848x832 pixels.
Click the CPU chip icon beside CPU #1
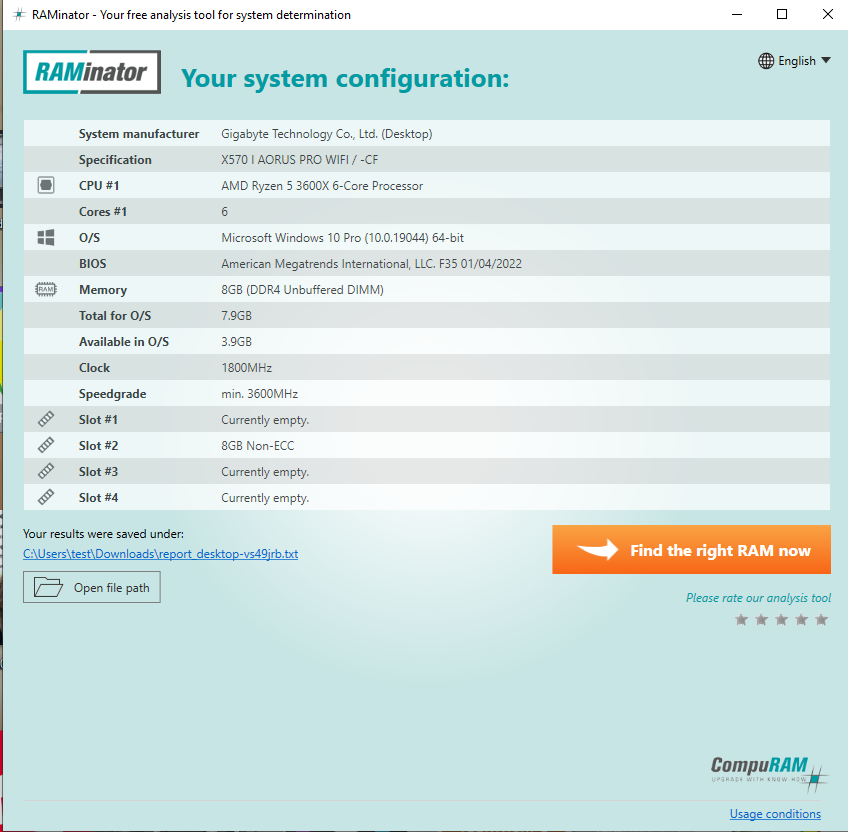[x=46, y=186]
